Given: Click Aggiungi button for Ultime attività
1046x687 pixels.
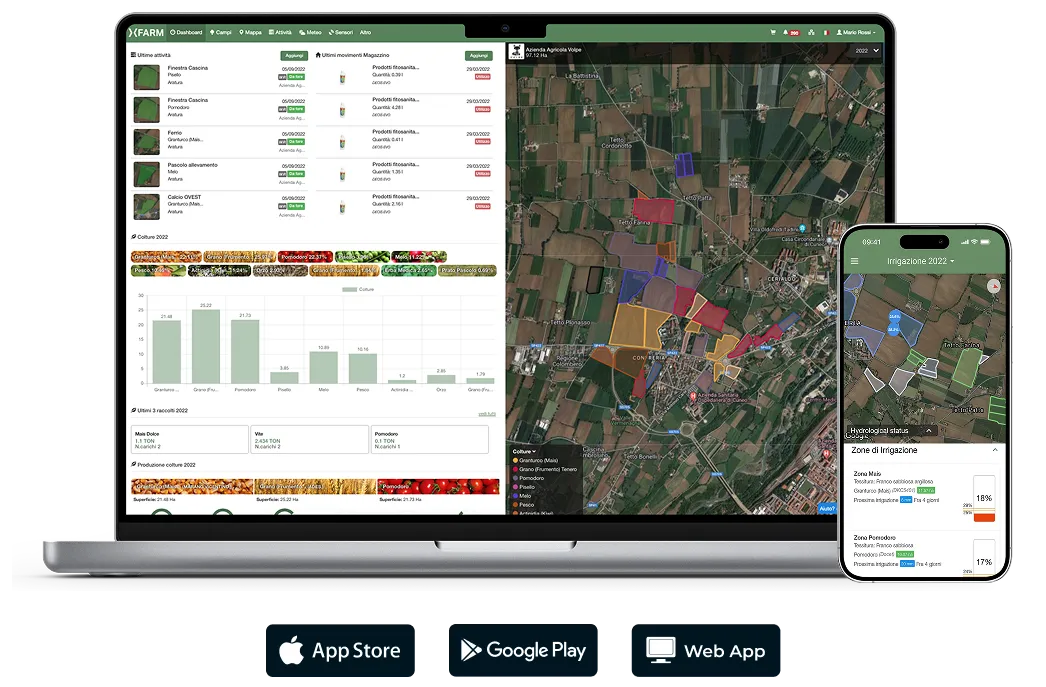Looking at the screenshot, I should (x=293, y=55).
